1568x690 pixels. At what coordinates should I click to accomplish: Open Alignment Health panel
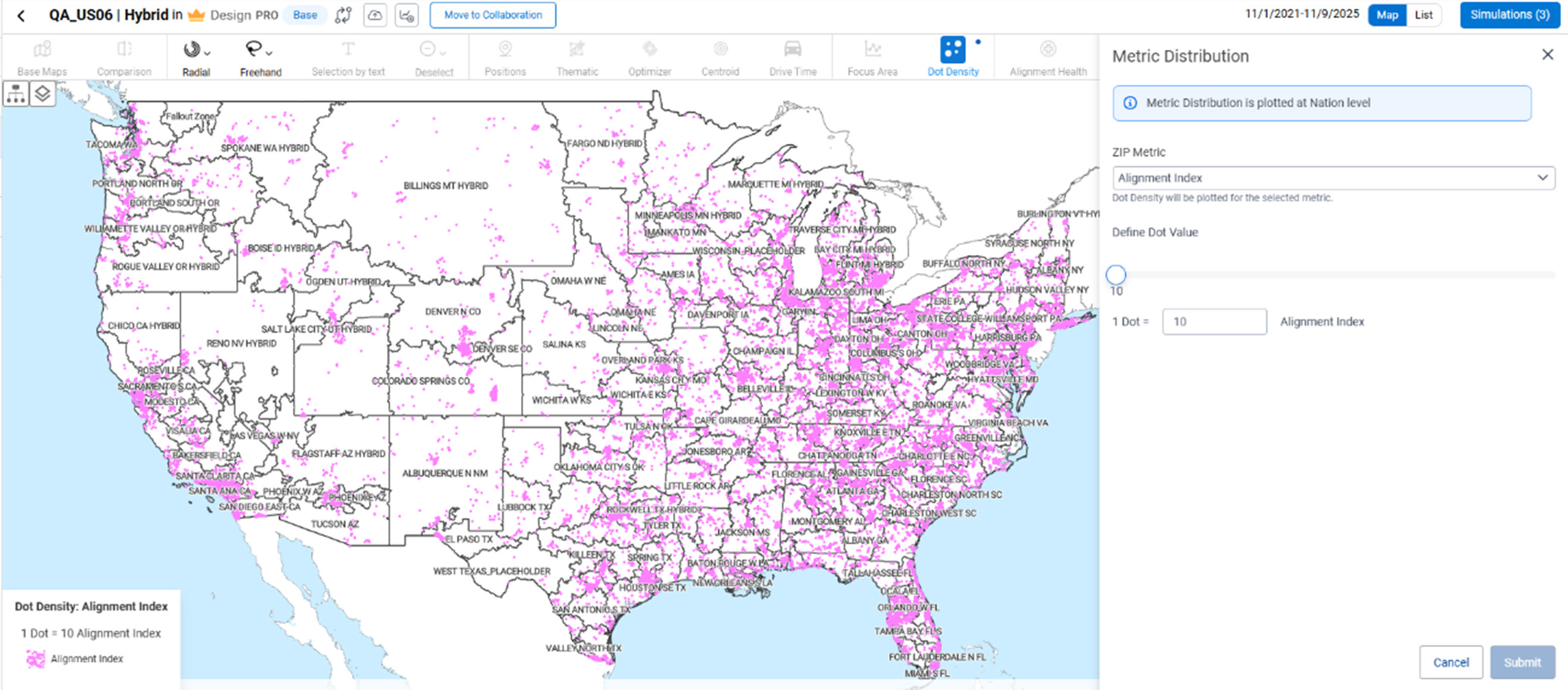[x=1047, y=56]
